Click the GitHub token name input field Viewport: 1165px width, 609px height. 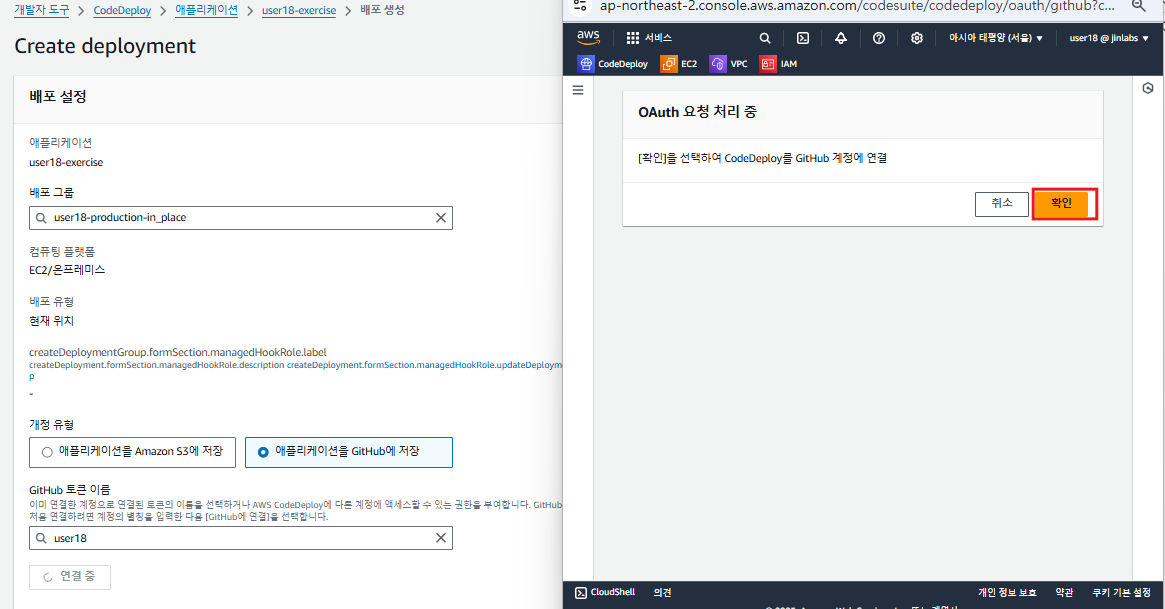pyautogui.click(x=241, y=538)
